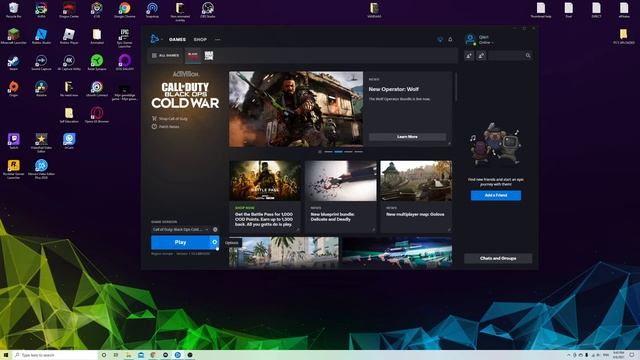Viewport: 640px width, 360px height.
Task: Select the Epic Games Launcher desktop icon
Action: [124, 38]
